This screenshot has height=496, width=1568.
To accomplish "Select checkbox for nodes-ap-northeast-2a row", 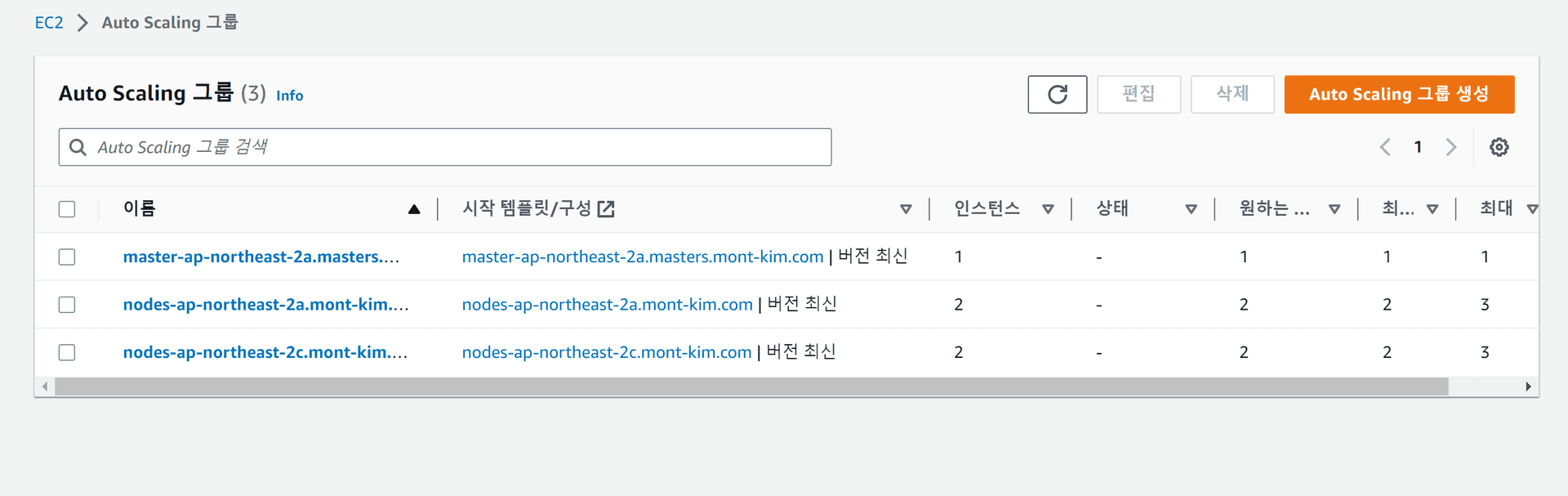I will (x=67, y=305).
